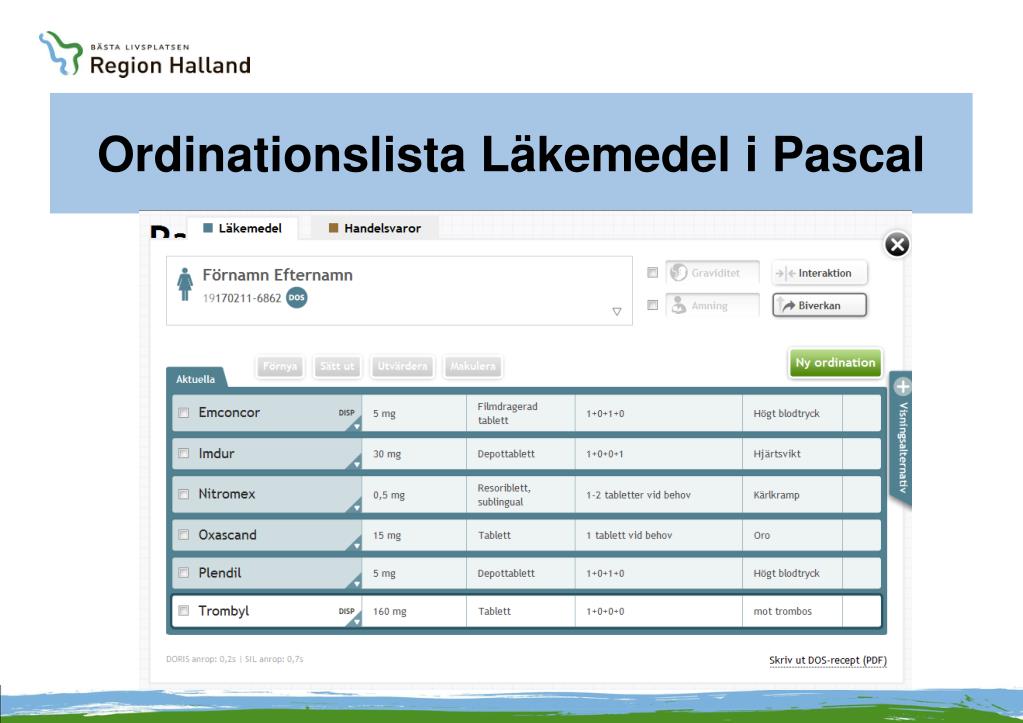Create a Ny ordination

(835, 363)
